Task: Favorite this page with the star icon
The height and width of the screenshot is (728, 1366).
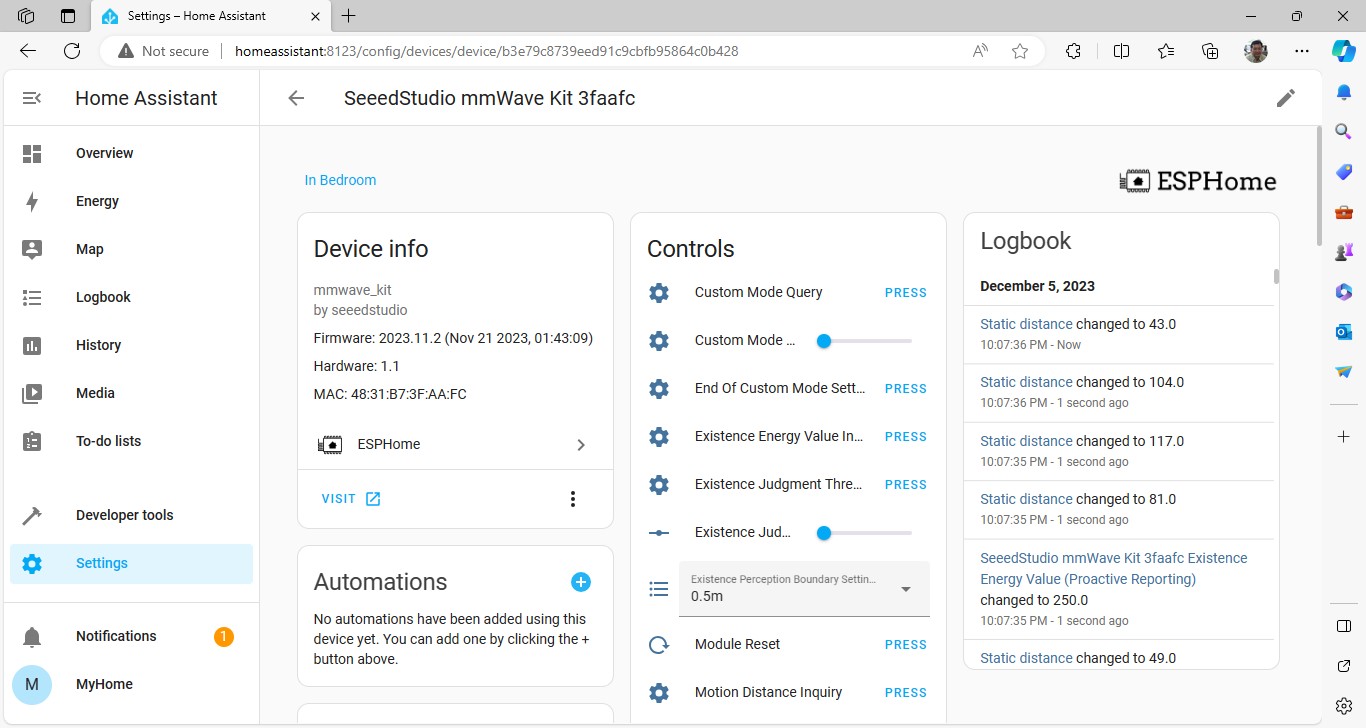Action: [x=1020, y=51]
